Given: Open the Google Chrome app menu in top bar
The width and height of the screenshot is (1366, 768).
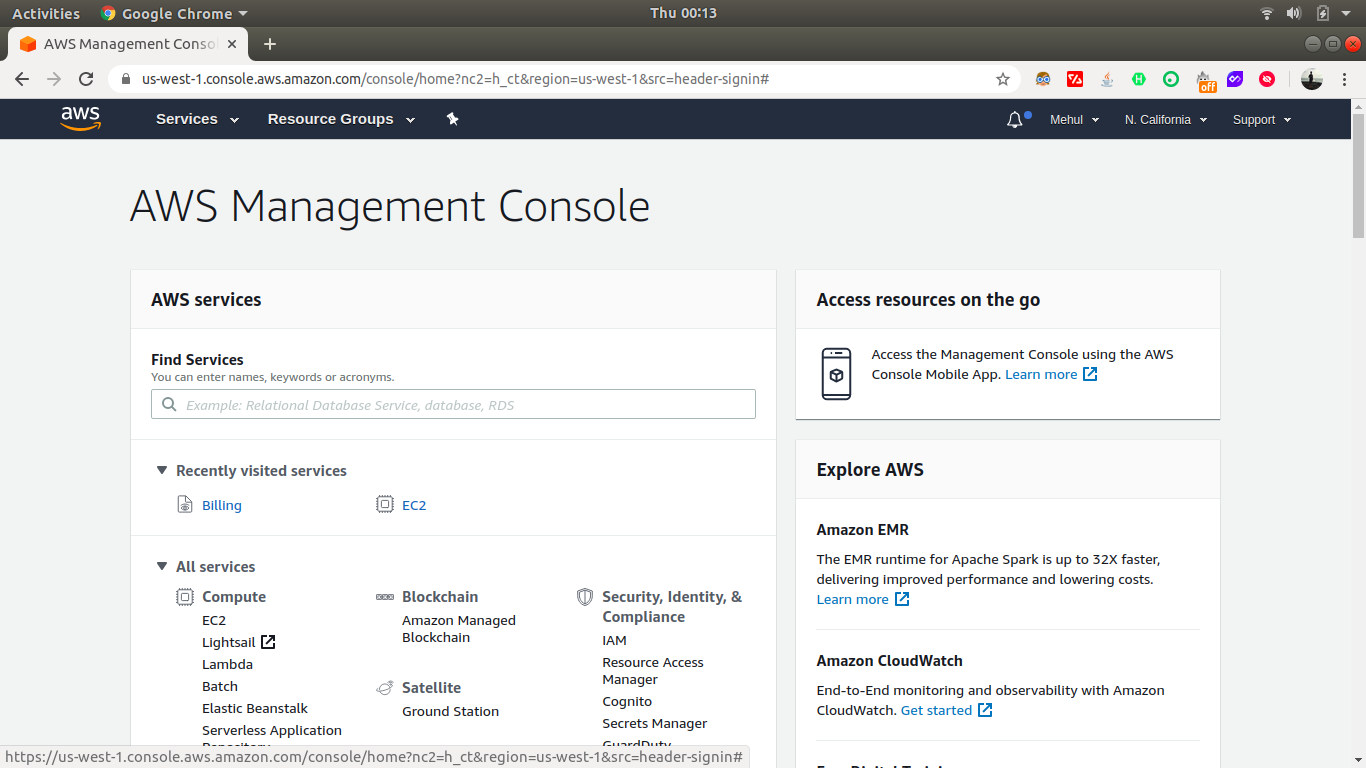Looking at the screenshot, I should (x=174, y=13).
